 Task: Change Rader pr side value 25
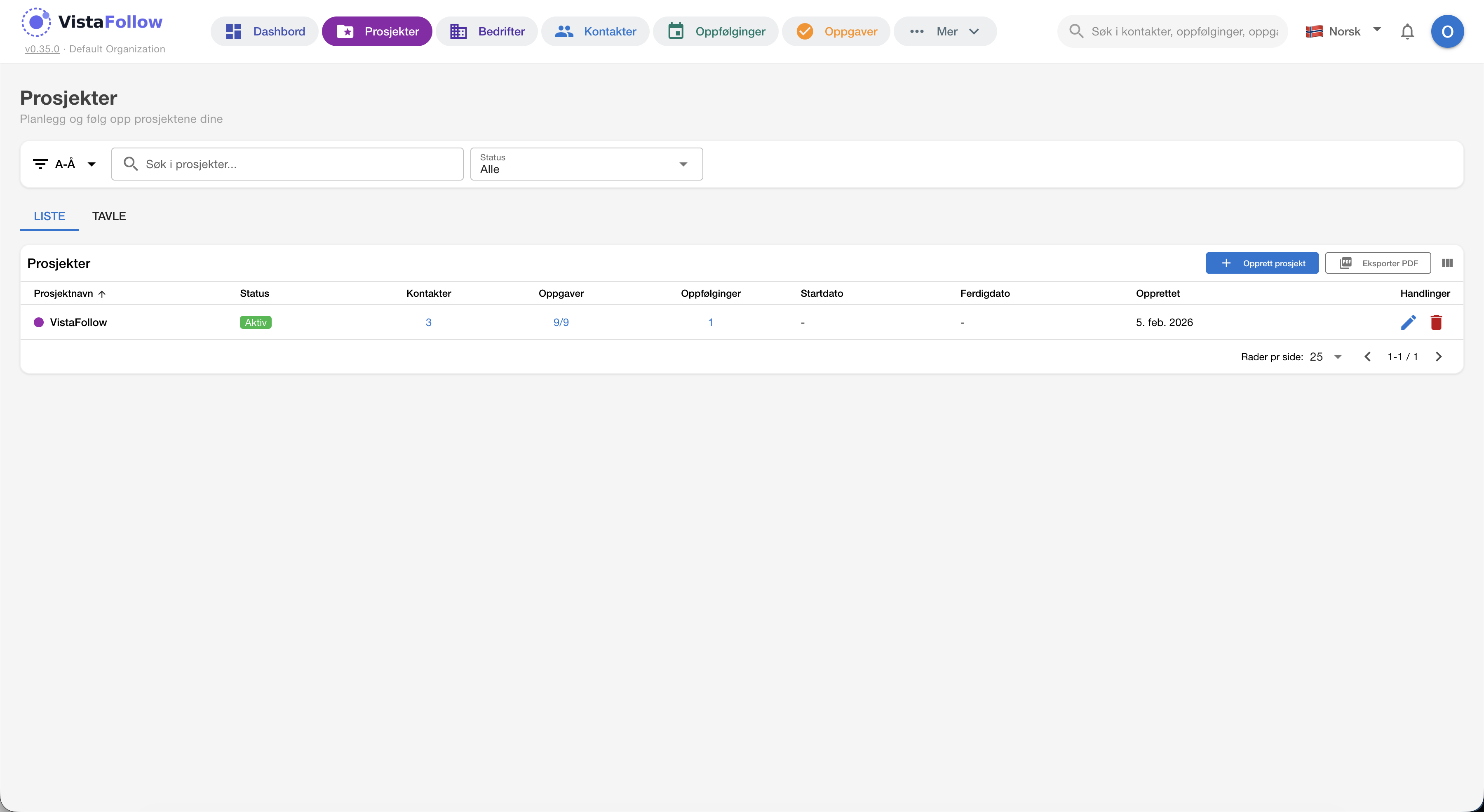[1326, 357]
